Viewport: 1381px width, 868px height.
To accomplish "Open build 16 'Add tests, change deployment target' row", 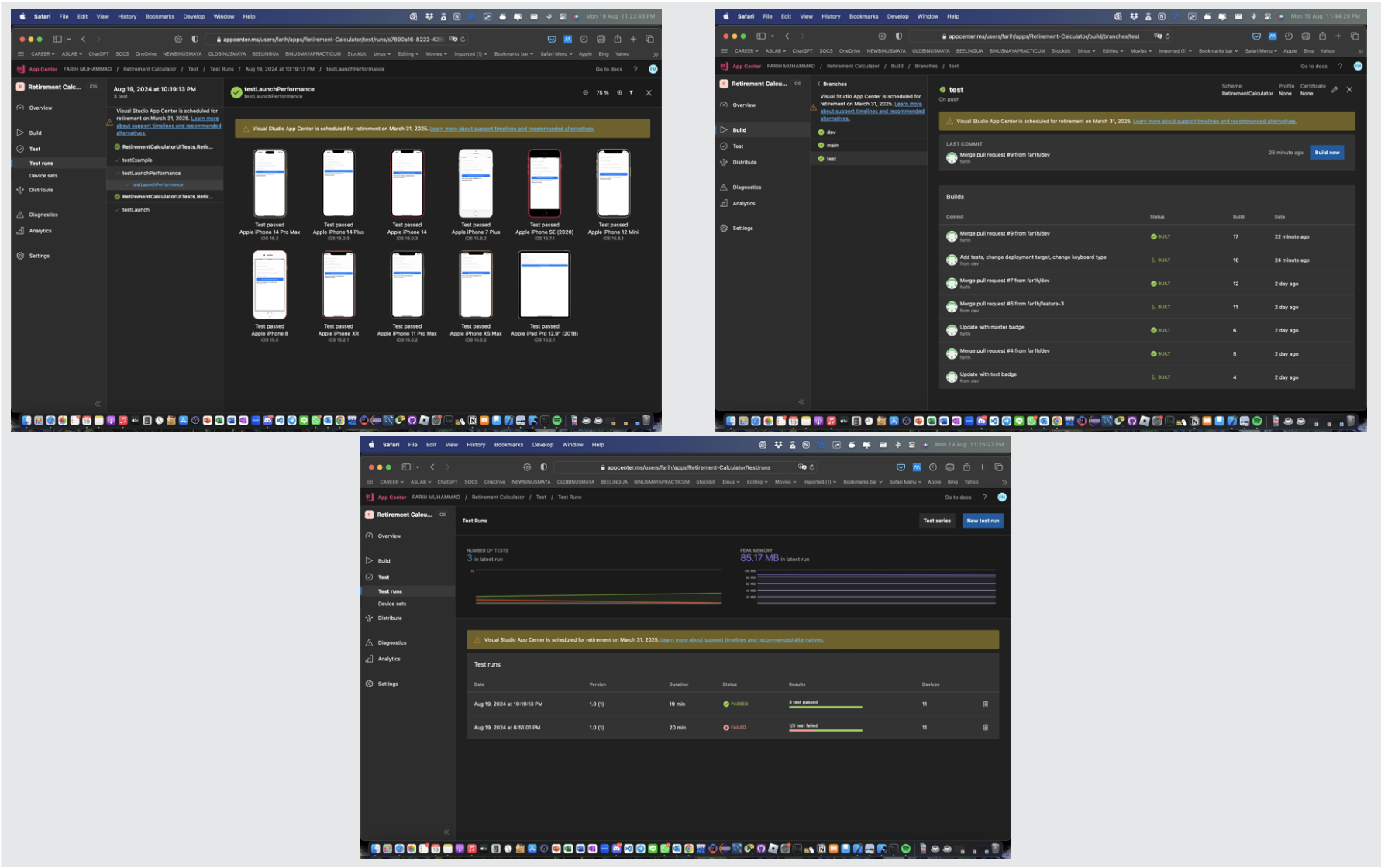I will 1032,260.
